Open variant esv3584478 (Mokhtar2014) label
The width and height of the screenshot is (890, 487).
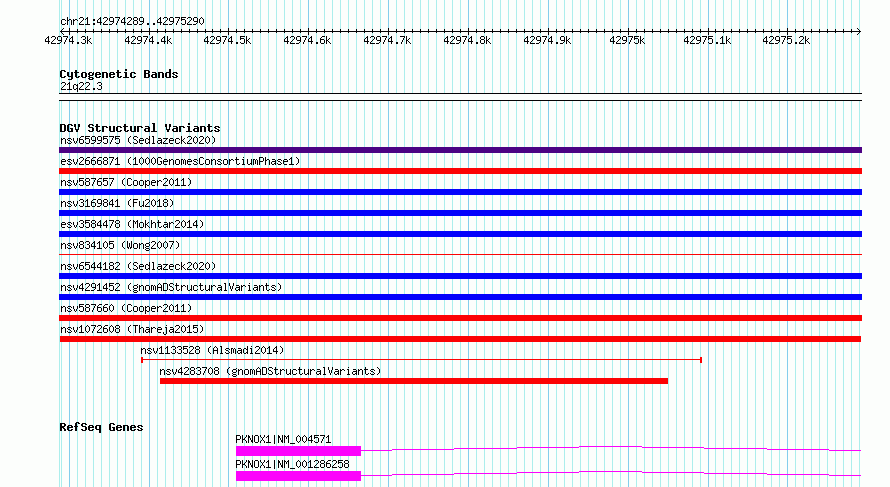[x=132, y=224]
